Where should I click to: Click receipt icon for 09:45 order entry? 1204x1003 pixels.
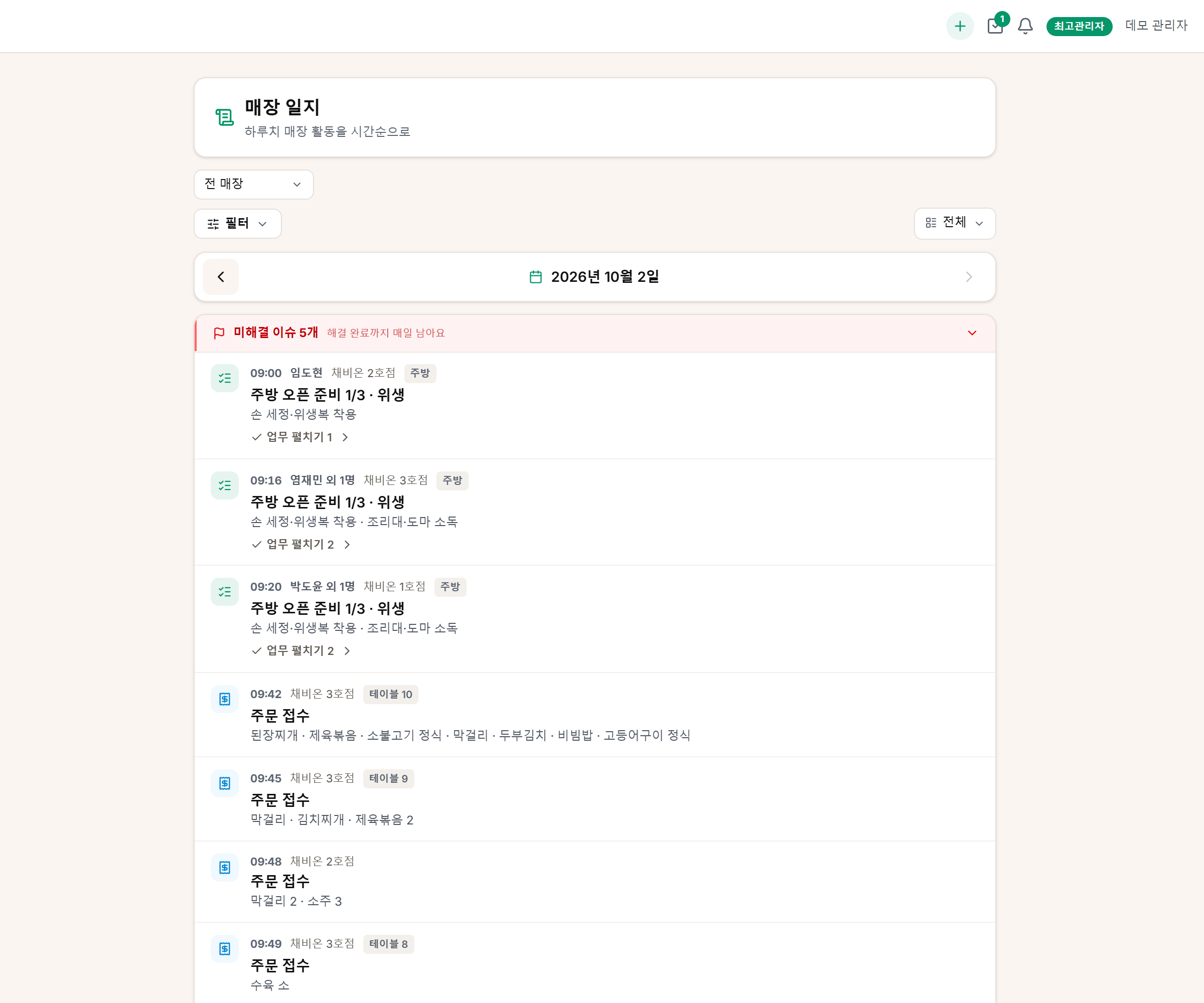point(225,783)
